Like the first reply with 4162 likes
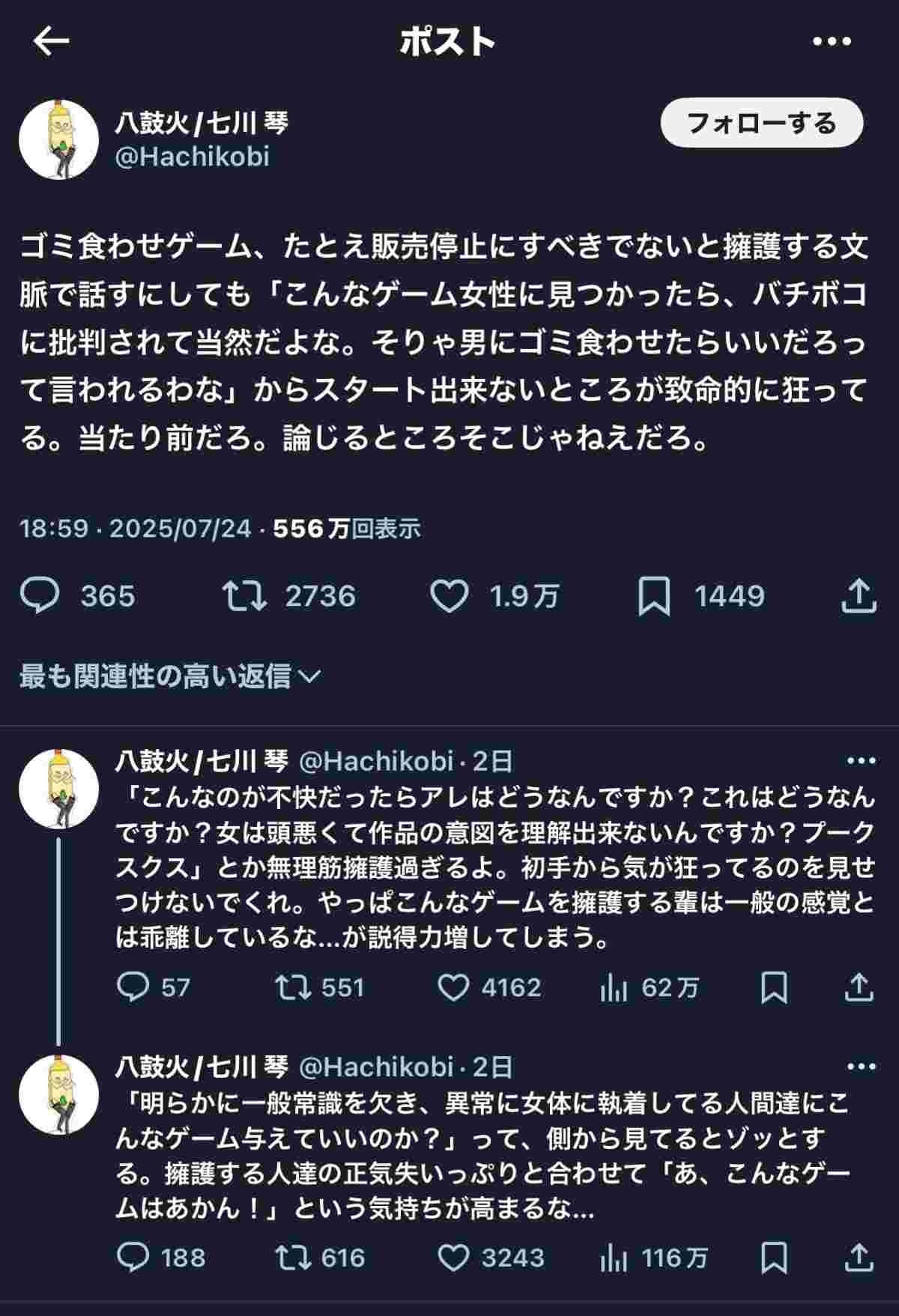This screenshot has width=899, height=1316. [x=453, y=987]
